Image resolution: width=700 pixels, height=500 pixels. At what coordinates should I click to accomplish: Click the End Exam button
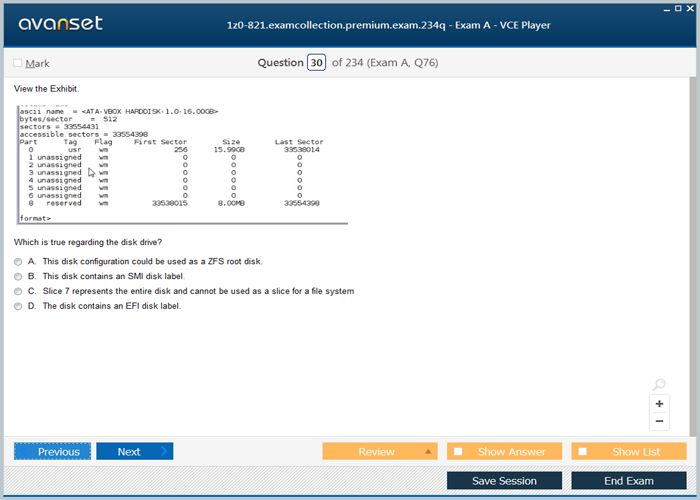pos(628,481)
